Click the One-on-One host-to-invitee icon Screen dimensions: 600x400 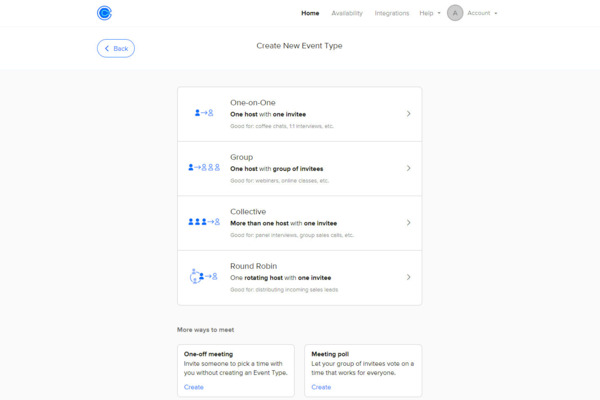point(204,114)
